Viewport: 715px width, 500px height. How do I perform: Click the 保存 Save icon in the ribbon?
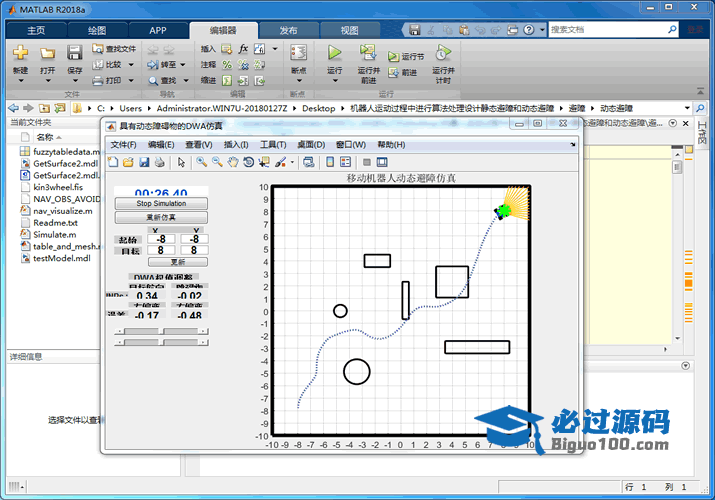point(75,53)
